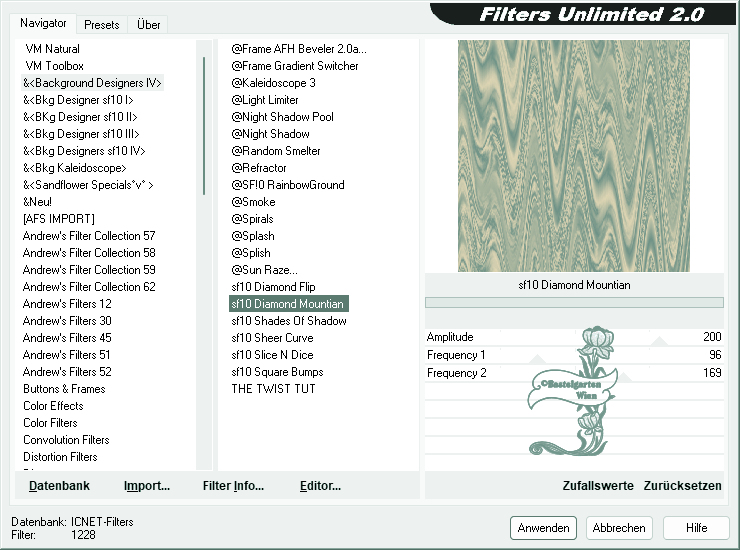The width and height of the screenshot is (740, 550).
Task: Select @Spirals filter
Action: click(x=252, y=219)
